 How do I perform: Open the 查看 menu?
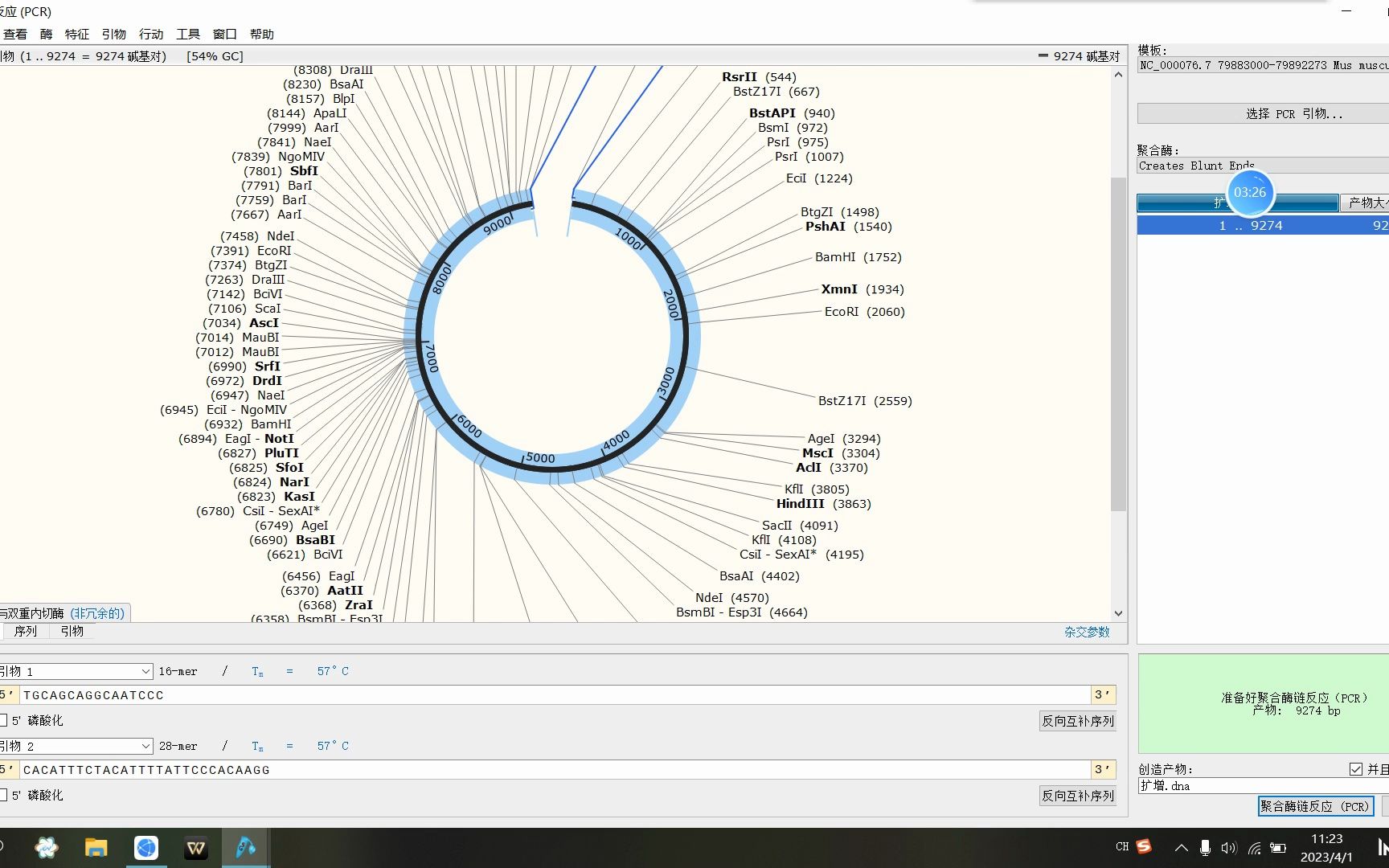pyautogui.click(x=15, y=34)
